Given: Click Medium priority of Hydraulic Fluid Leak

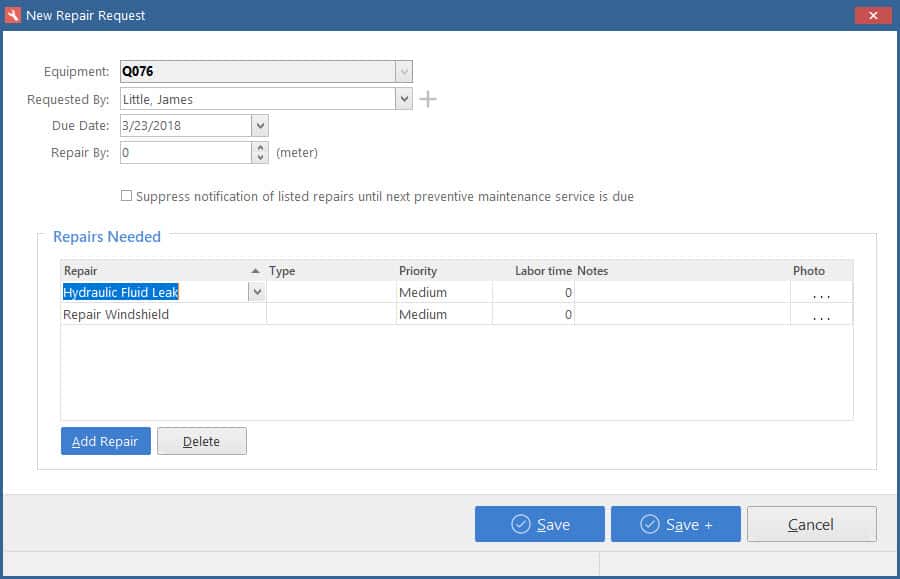Looking at the screenshot, I should [444, 292].
